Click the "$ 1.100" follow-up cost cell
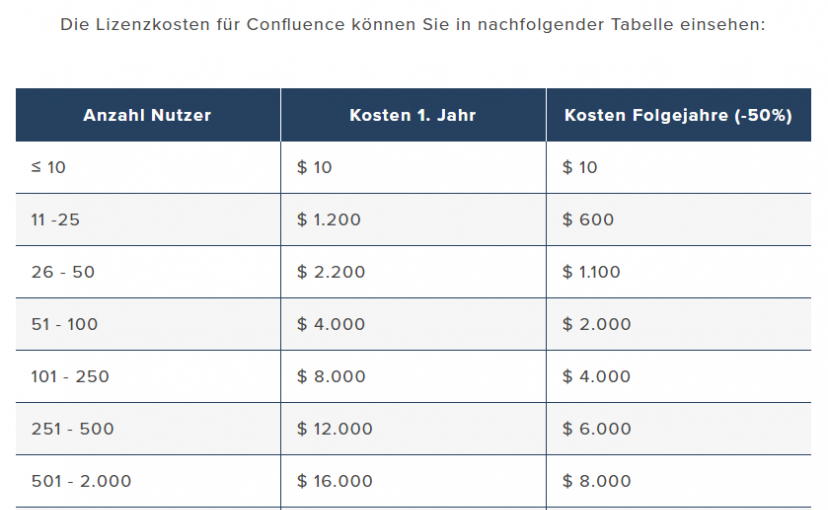Screen dimensions: 828x510 tap(591, 272)
